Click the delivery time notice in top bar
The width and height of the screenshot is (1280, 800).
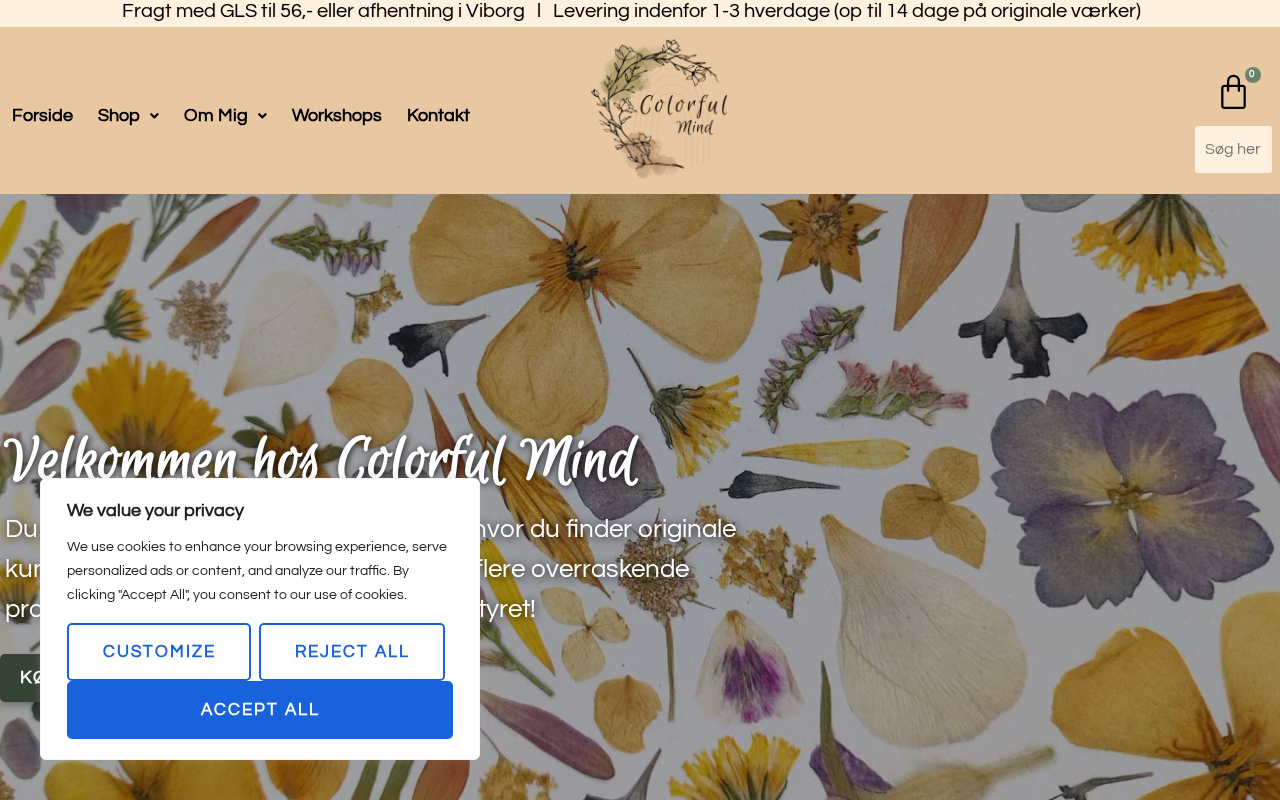coord(847,11)
